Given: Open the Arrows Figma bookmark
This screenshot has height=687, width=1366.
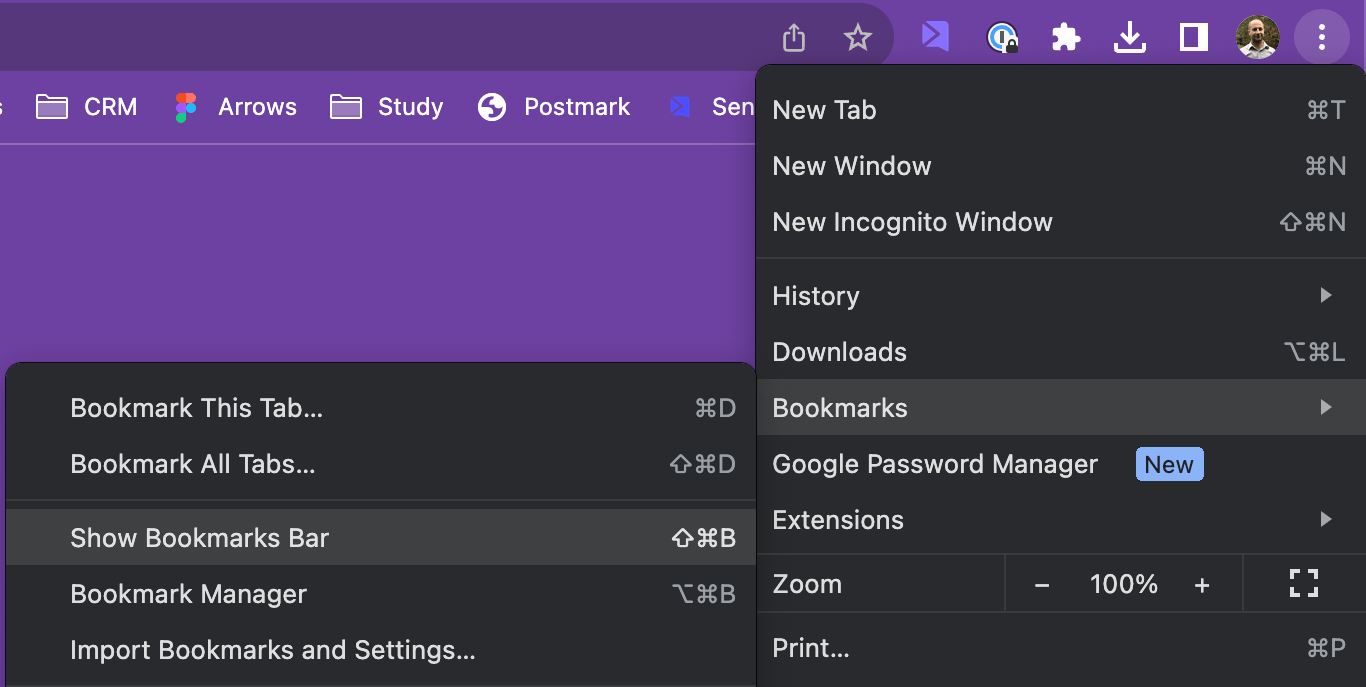Looking at the screenshot, I should pyautogui.click(x=236, y=107).
